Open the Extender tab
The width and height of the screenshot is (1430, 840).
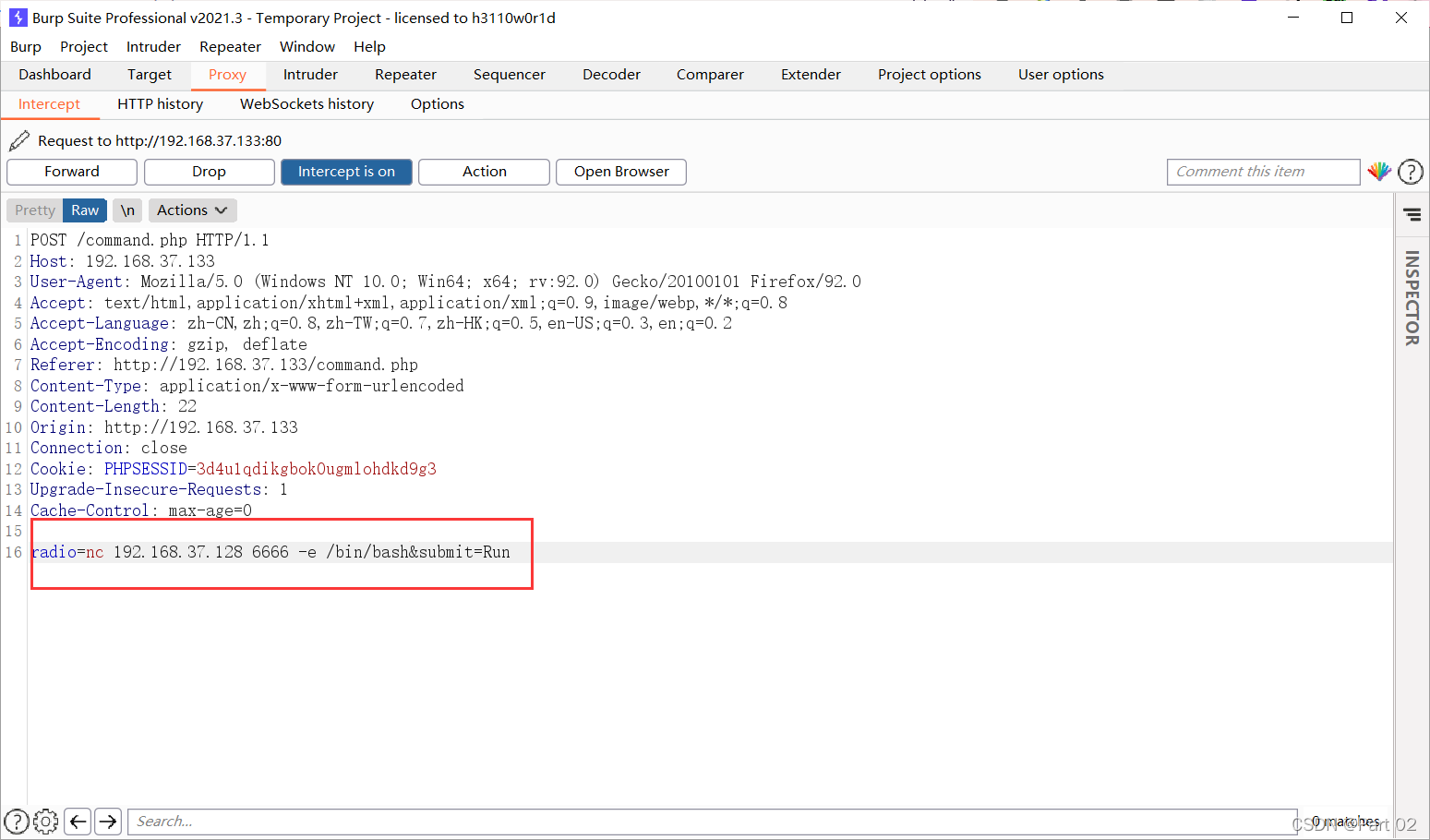point(811,75)
